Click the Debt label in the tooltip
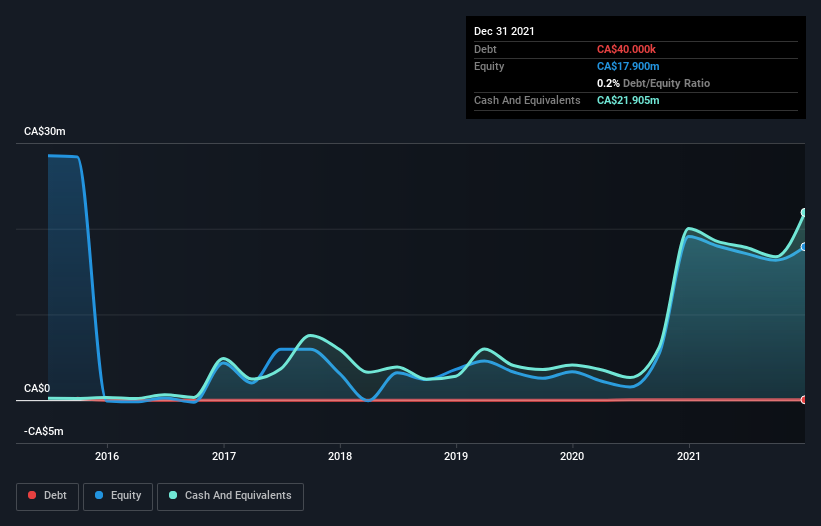The width and height of the screenshot is (821, 526). click(485, 49)
